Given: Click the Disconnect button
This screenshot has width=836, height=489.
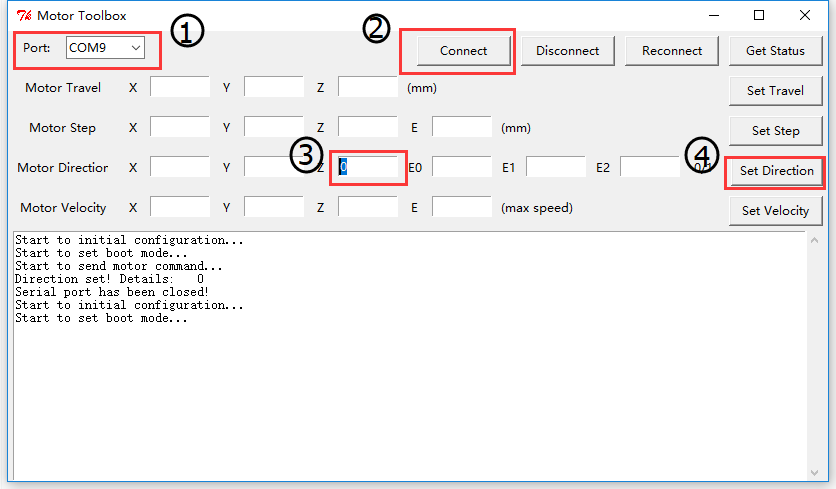Looking at the screenshot, I should click(567, 50).
